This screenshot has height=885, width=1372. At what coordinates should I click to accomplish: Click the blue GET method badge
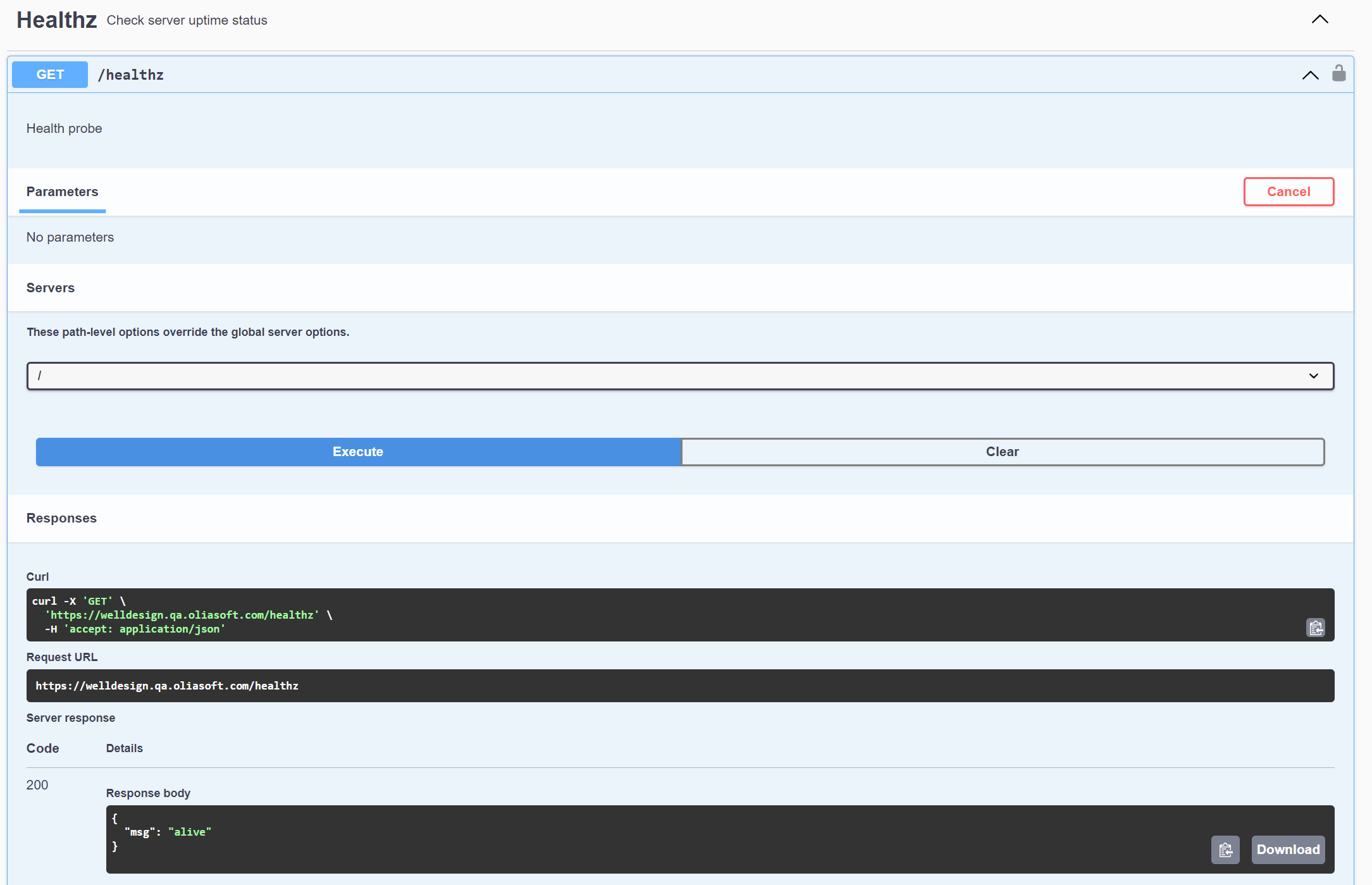(50, 75)
